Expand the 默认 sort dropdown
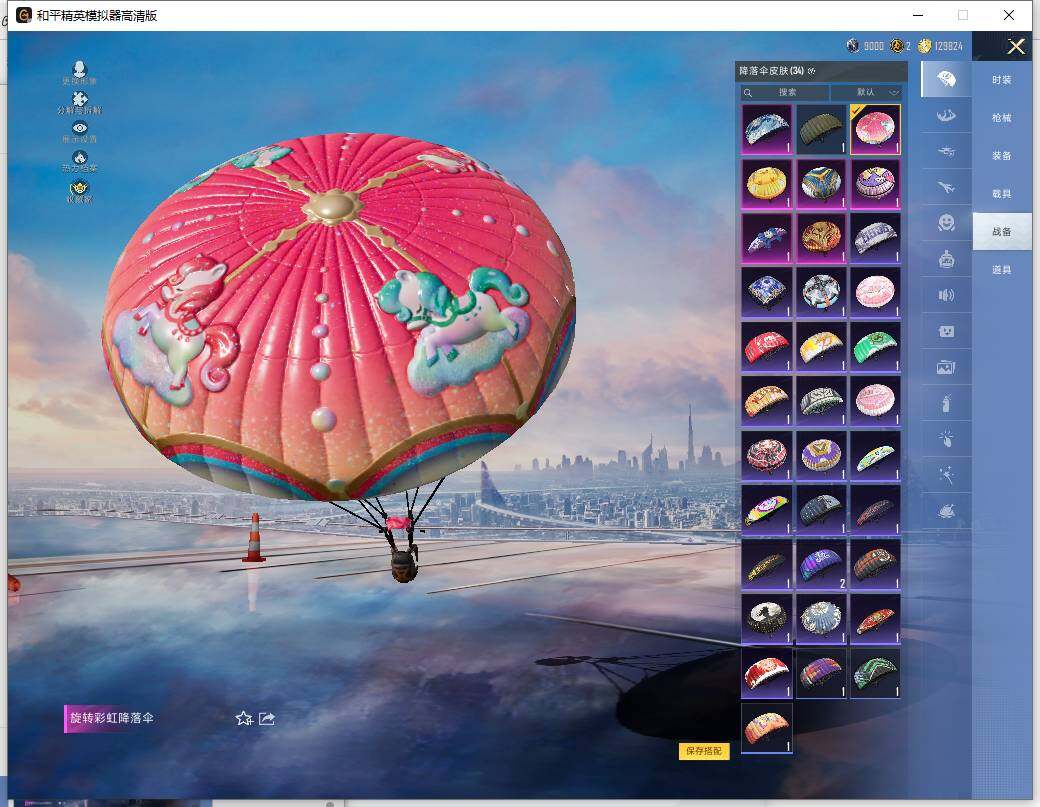 click(865, 92)
